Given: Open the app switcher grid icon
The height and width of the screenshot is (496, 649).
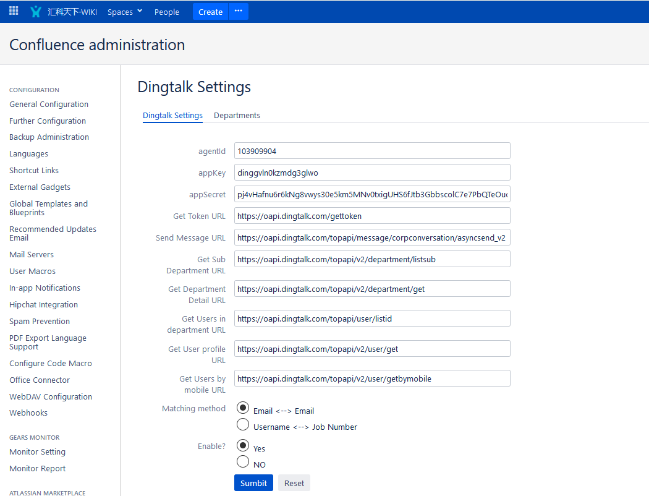Looking at the screenshot, I should click(x=12, y=12).
